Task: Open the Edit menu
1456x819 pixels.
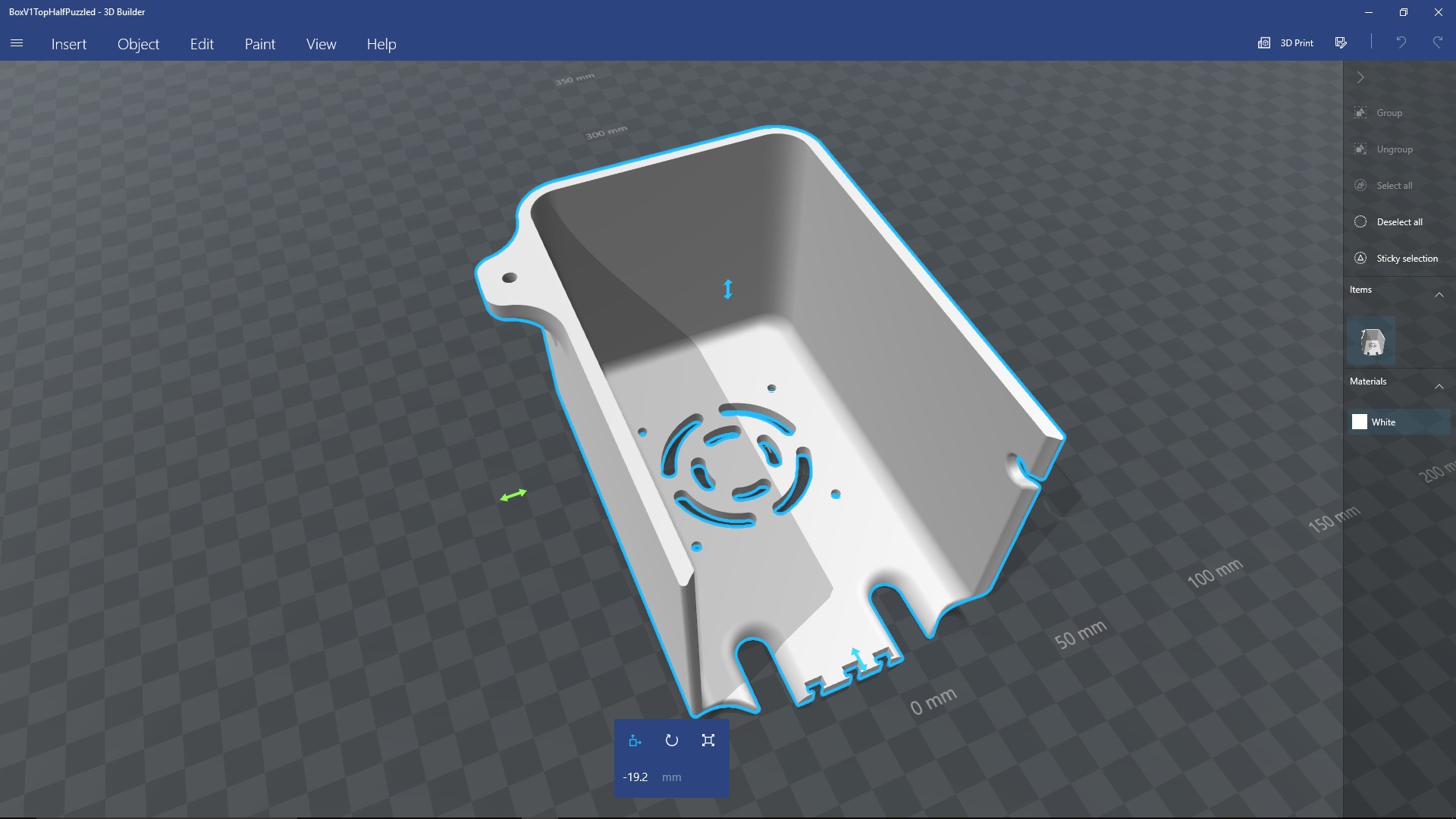Action: (x=202, y=44)
